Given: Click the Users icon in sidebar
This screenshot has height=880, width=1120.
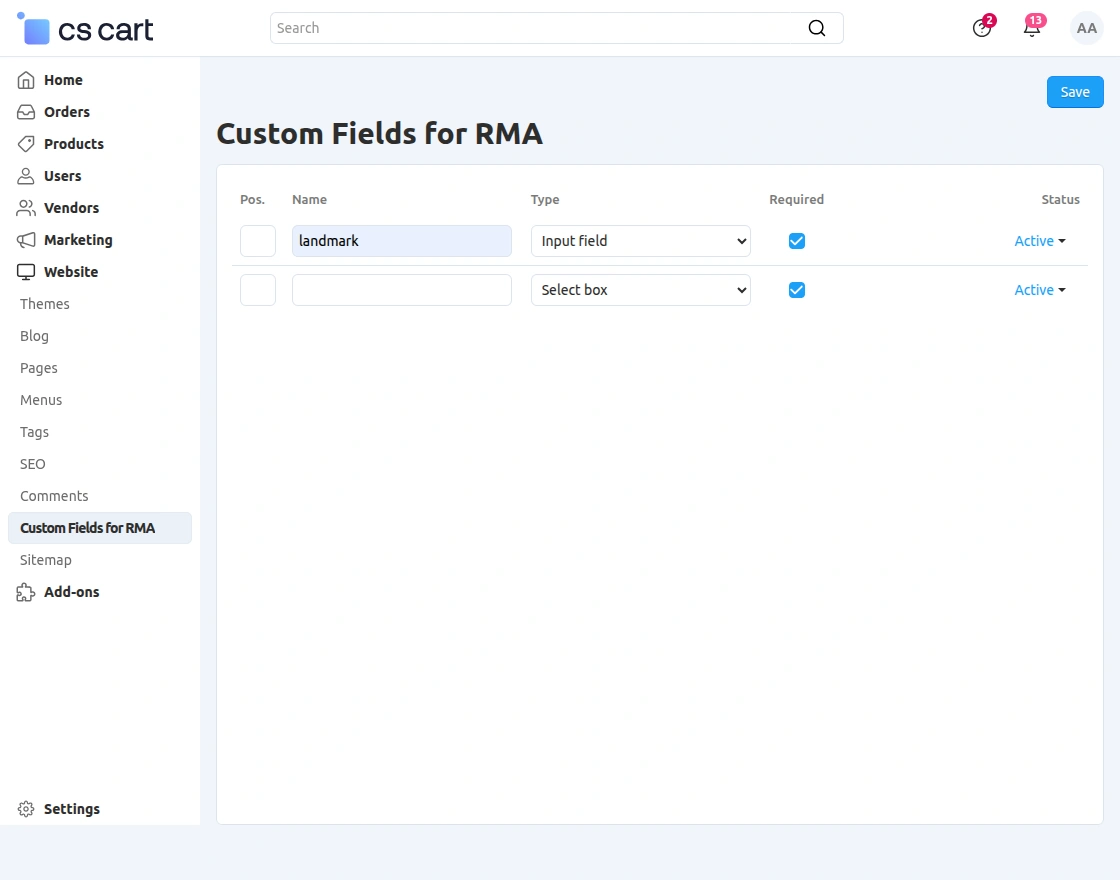Looking at the screenshot, I should [x=25, y=176].
